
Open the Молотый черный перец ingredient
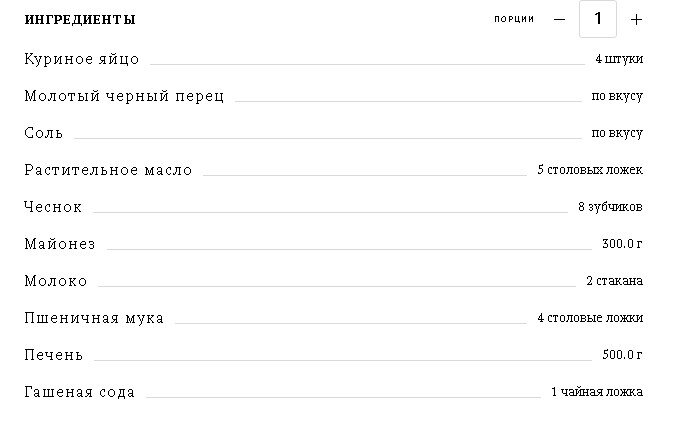(x=124, y=96)
